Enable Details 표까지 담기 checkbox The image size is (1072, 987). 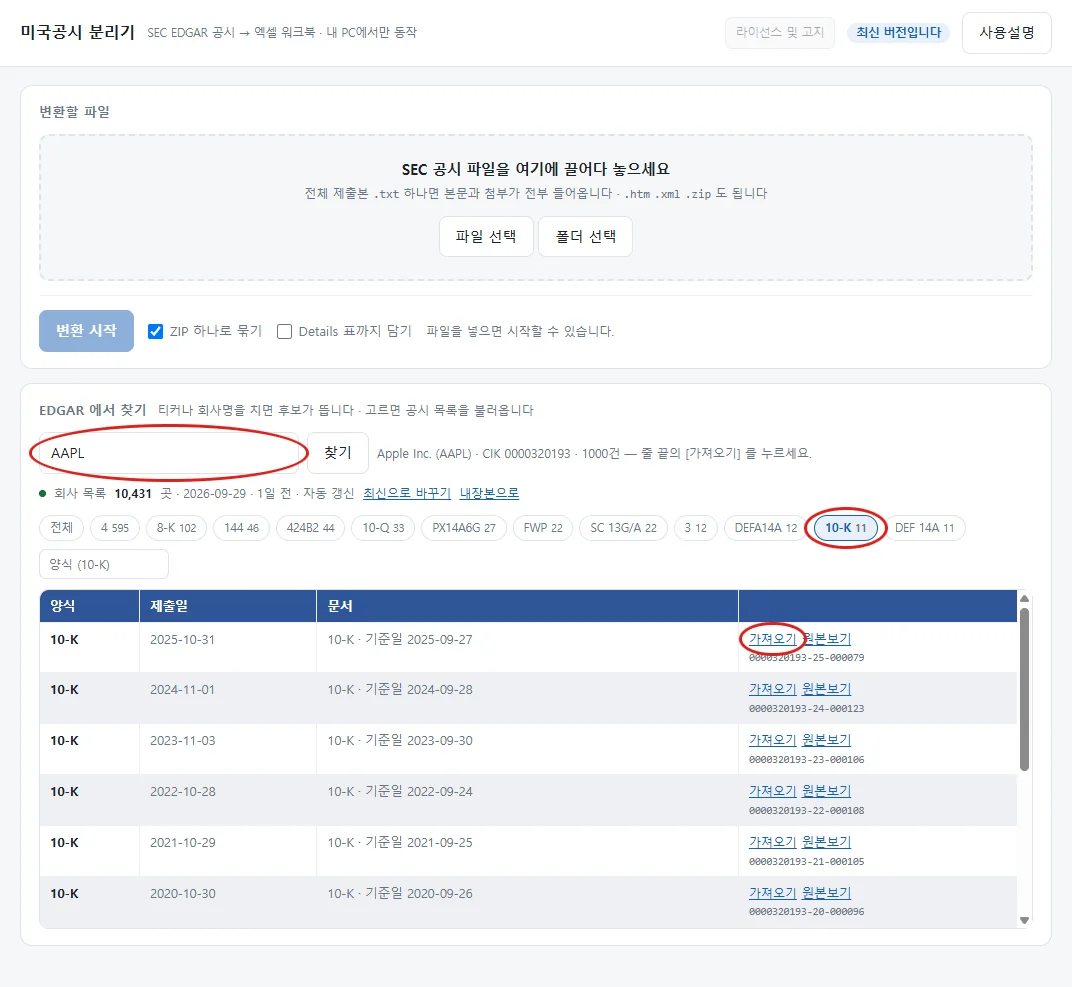pyautogui.click(x=284, y=332)
